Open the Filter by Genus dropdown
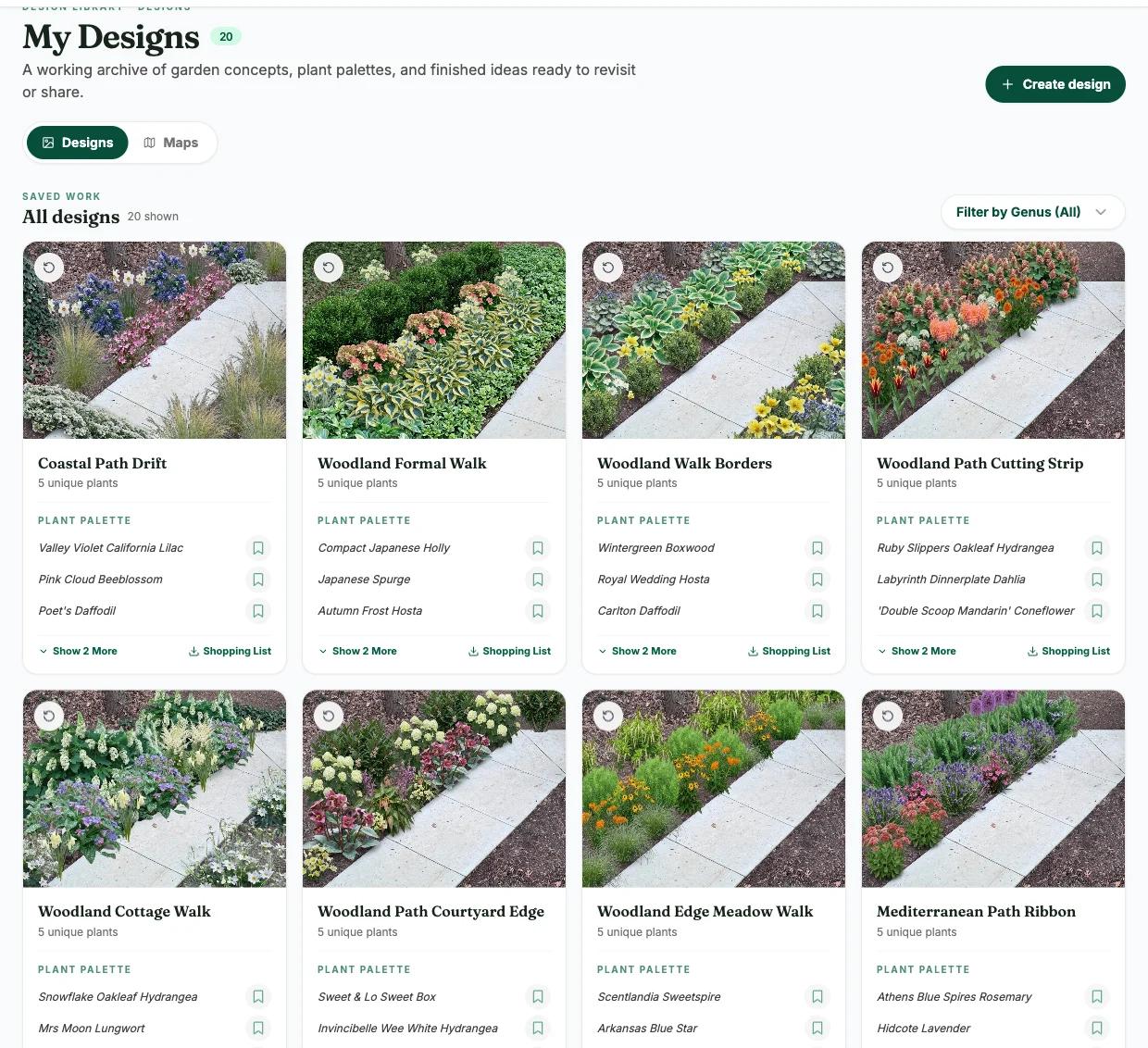 tap(1033, 212)
